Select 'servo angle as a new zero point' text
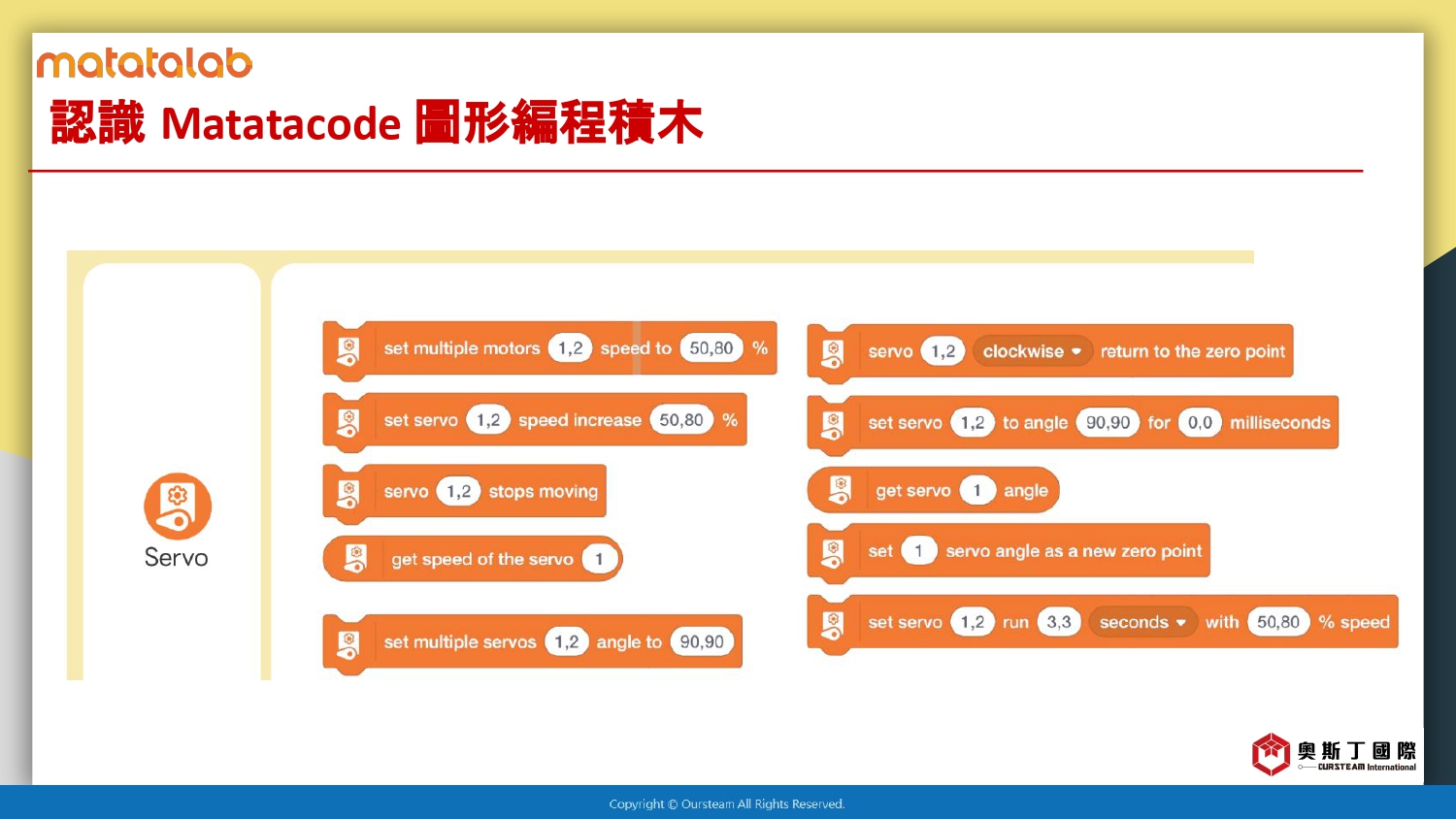 pyautogui.click(x=1074, y=551)
